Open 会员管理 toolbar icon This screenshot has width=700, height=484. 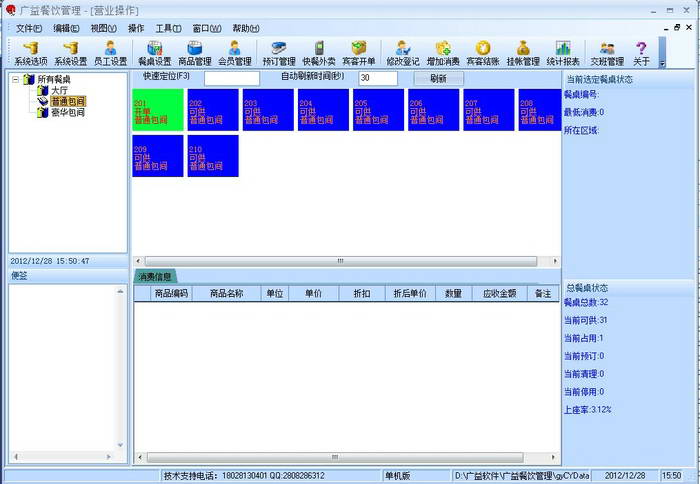(x=235, y=53)
